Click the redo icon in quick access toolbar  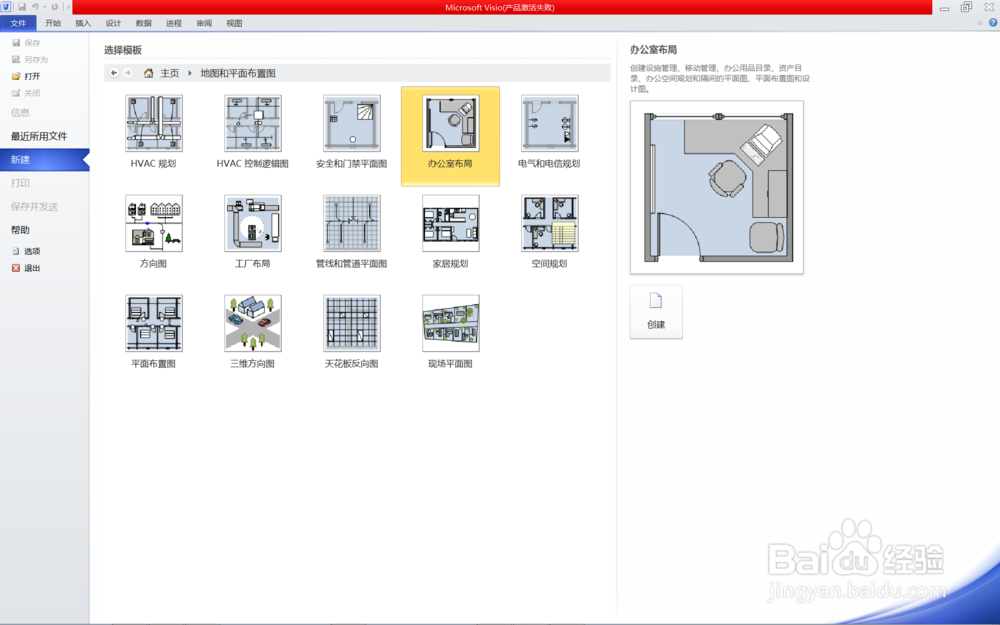(x=54, y=7)
